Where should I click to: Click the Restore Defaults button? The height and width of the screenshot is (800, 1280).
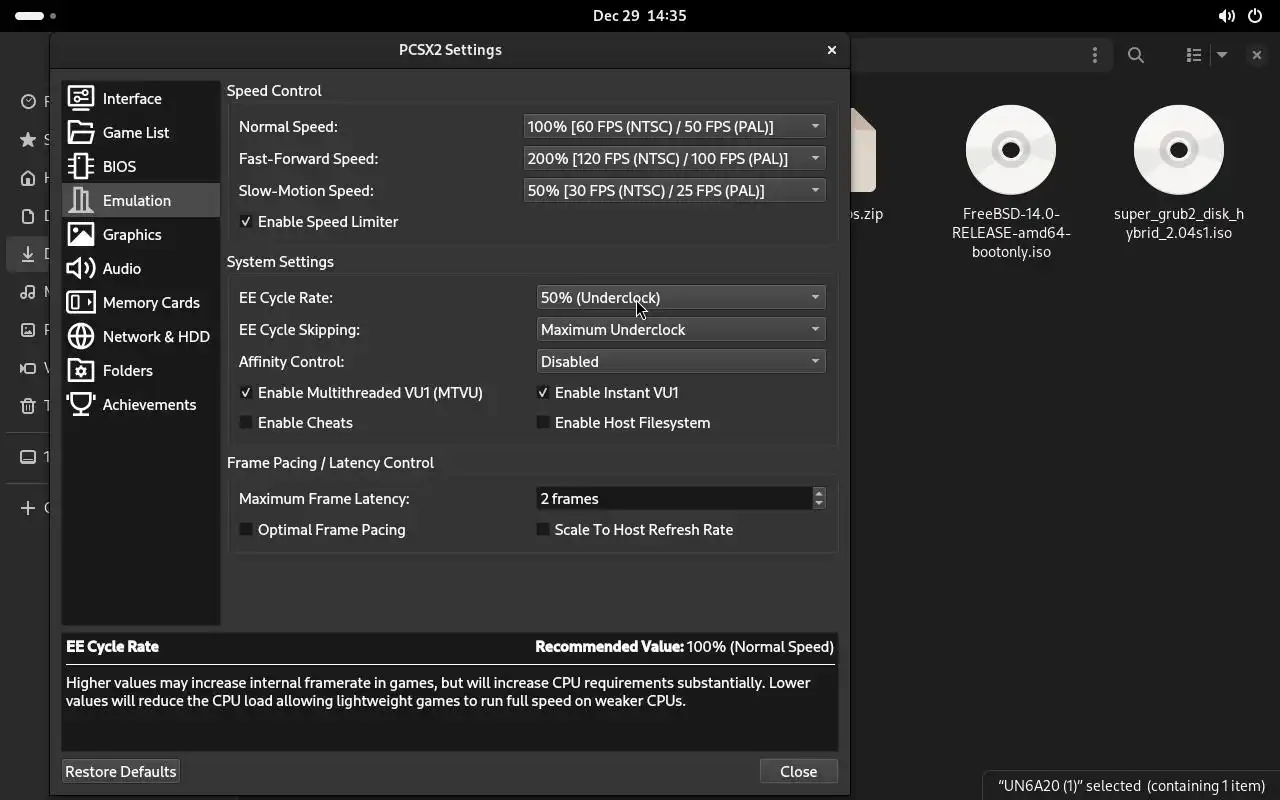(121, 771)
